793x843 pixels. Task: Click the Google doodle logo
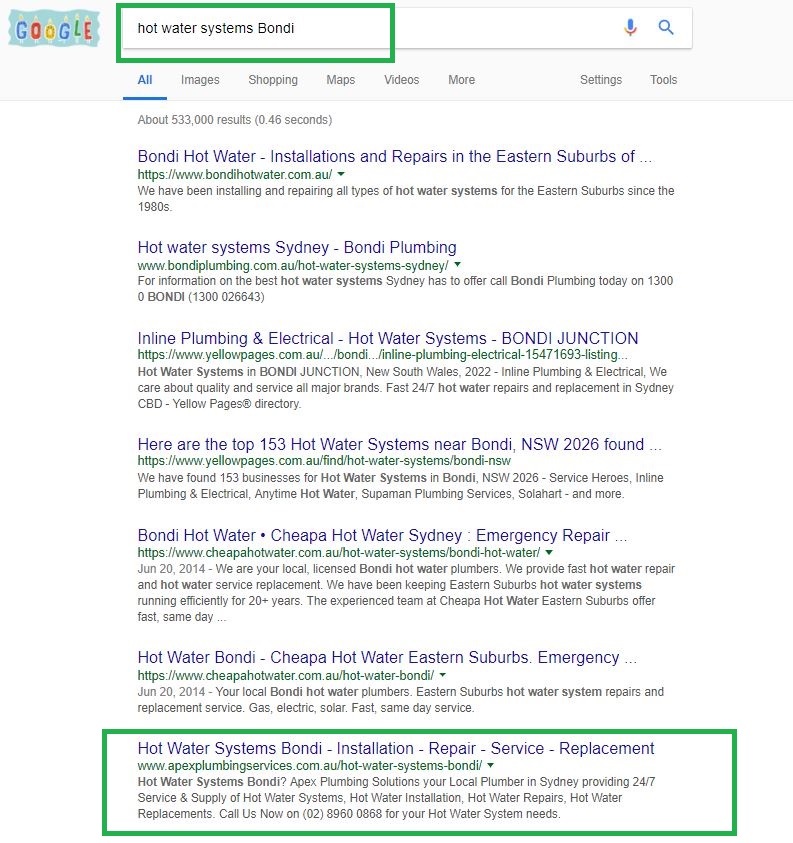point(54,28)
